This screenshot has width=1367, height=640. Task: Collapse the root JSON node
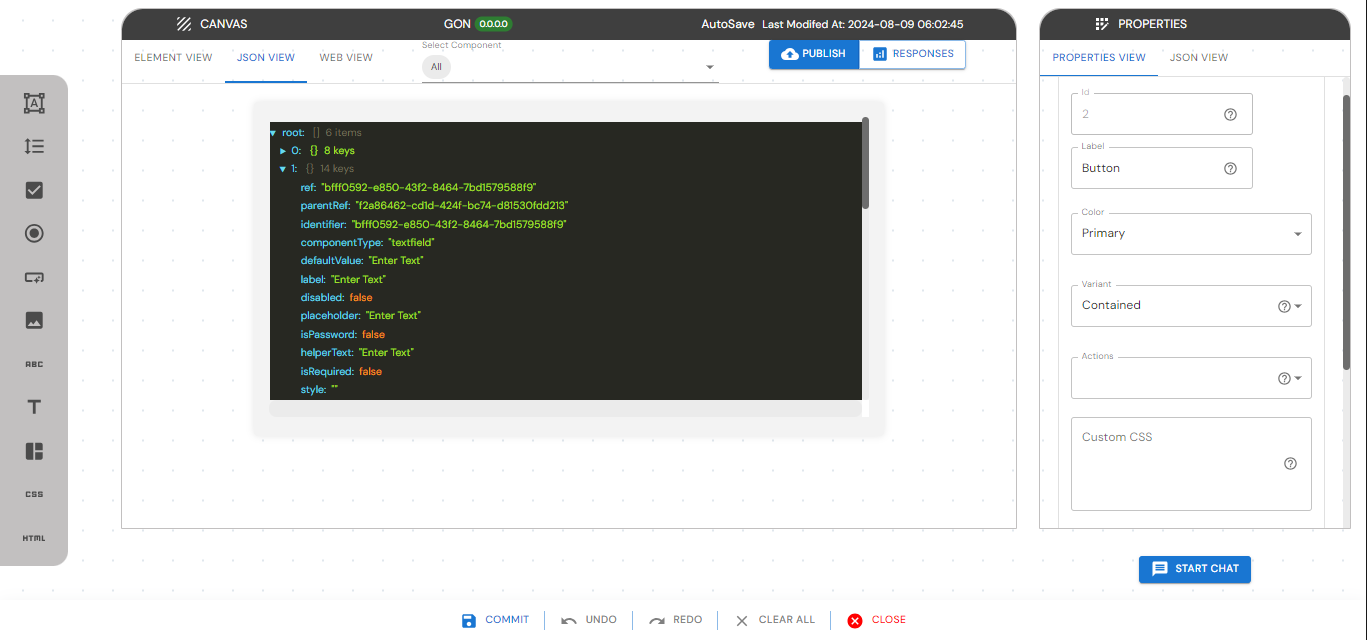(273, 133)
